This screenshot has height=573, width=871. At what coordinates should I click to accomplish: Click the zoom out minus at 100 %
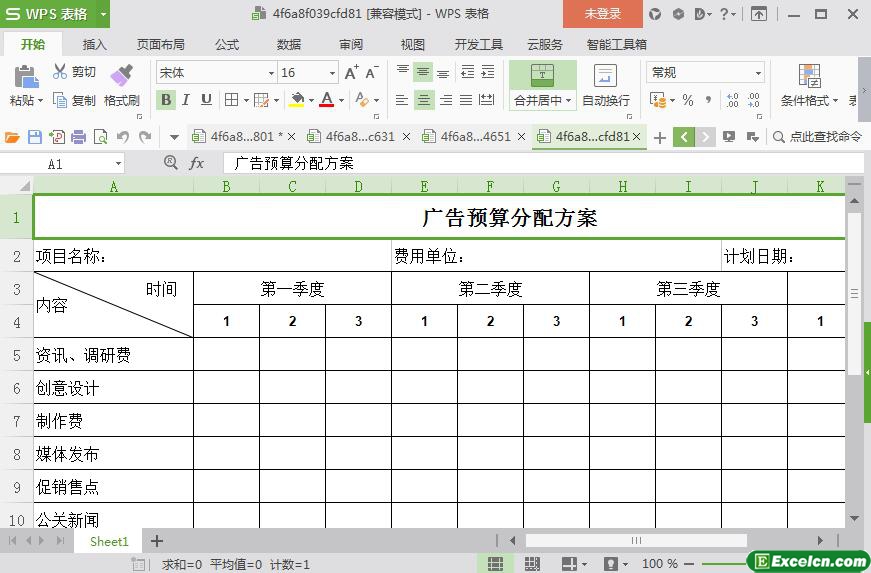689,564
